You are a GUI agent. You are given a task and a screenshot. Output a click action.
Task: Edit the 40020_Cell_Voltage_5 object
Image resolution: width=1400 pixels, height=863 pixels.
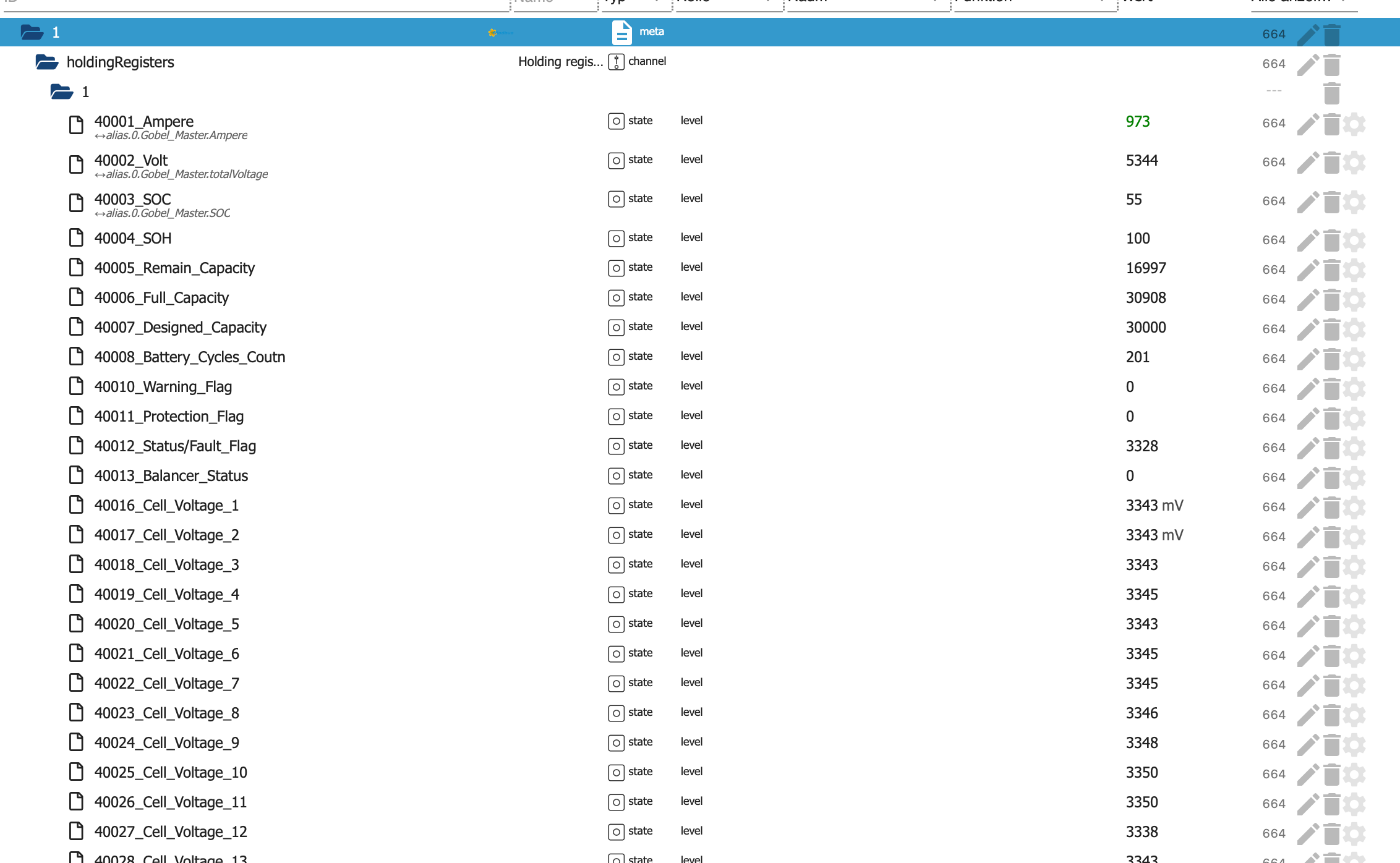(x=1307, y=626)
